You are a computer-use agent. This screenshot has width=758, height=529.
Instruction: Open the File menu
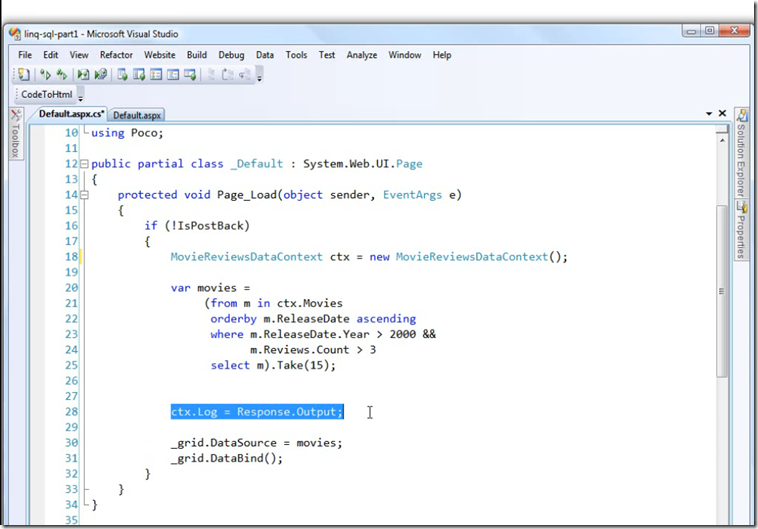tap(25, 55)
